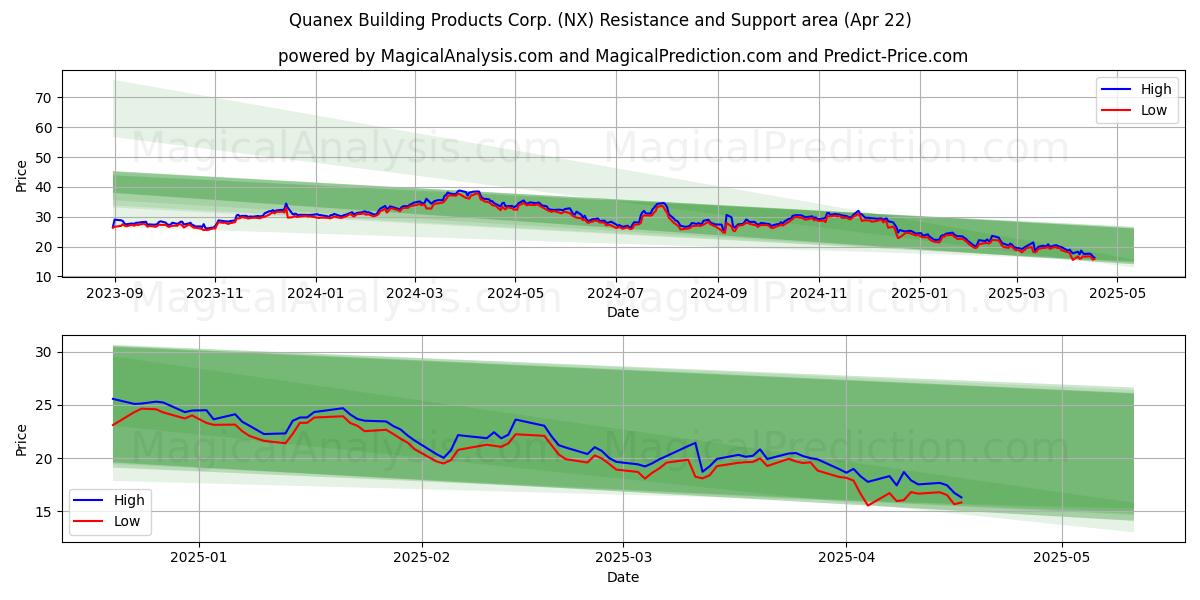
Task: Click the '10' price tick on top chart
Action: [46, 277]
